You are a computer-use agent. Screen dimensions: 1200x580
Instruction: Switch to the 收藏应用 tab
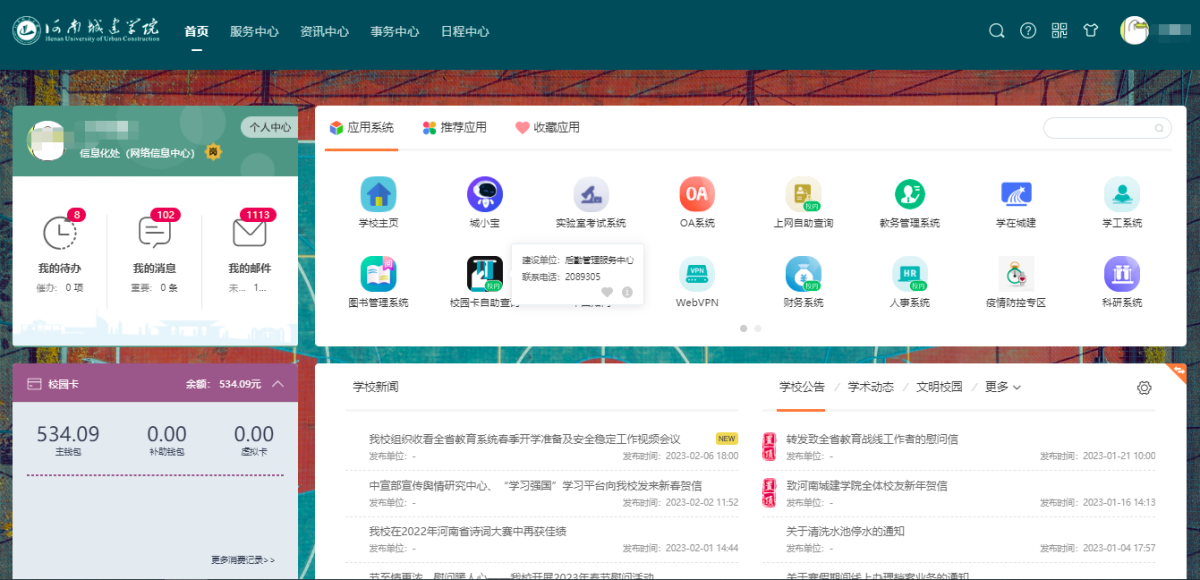coord(547,128)
